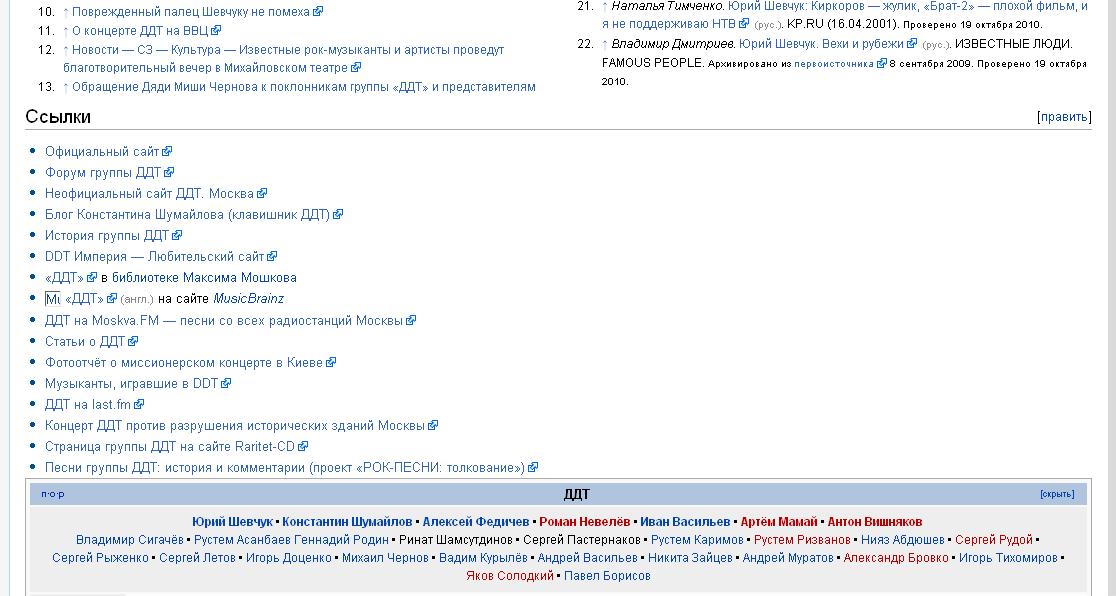Click up-arrow icon of reference 10
Viewport: 1116px width, 596px height.
tap(66, 12)
